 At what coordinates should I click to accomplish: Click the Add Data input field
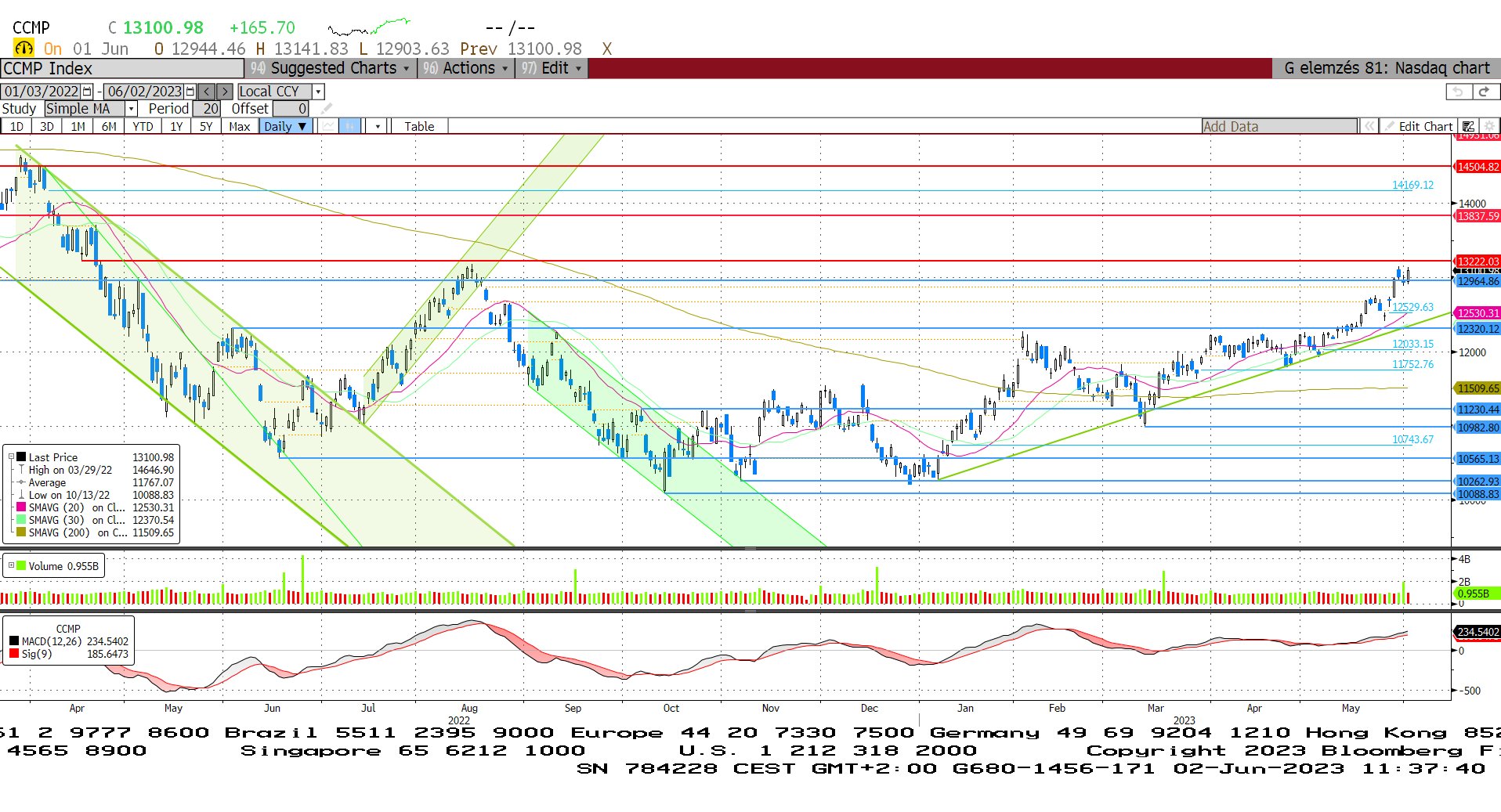point(1279,126)
